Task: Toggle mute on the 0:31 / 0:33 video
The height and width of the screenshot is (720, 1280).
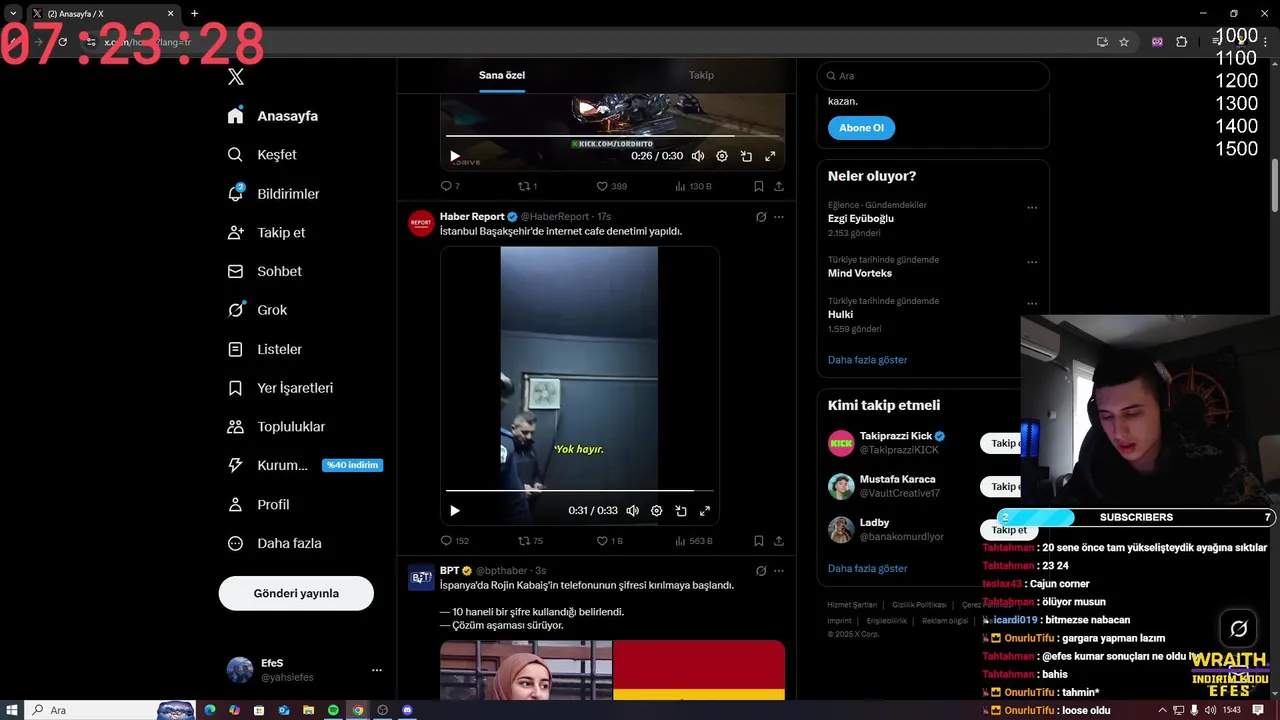Action: (x=633, y=511)
